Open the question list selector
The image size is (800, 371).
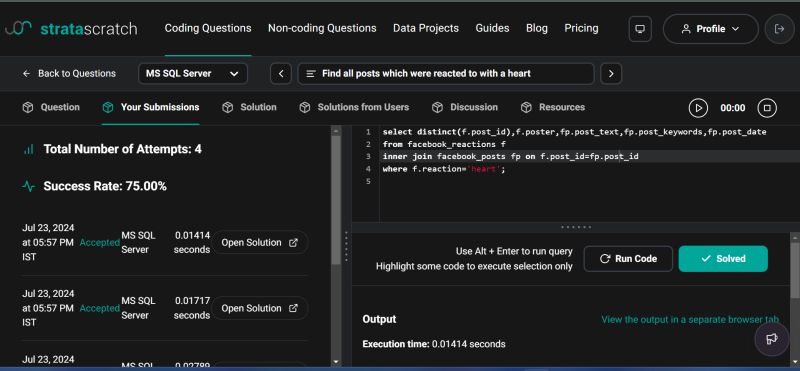pos(445,73)
